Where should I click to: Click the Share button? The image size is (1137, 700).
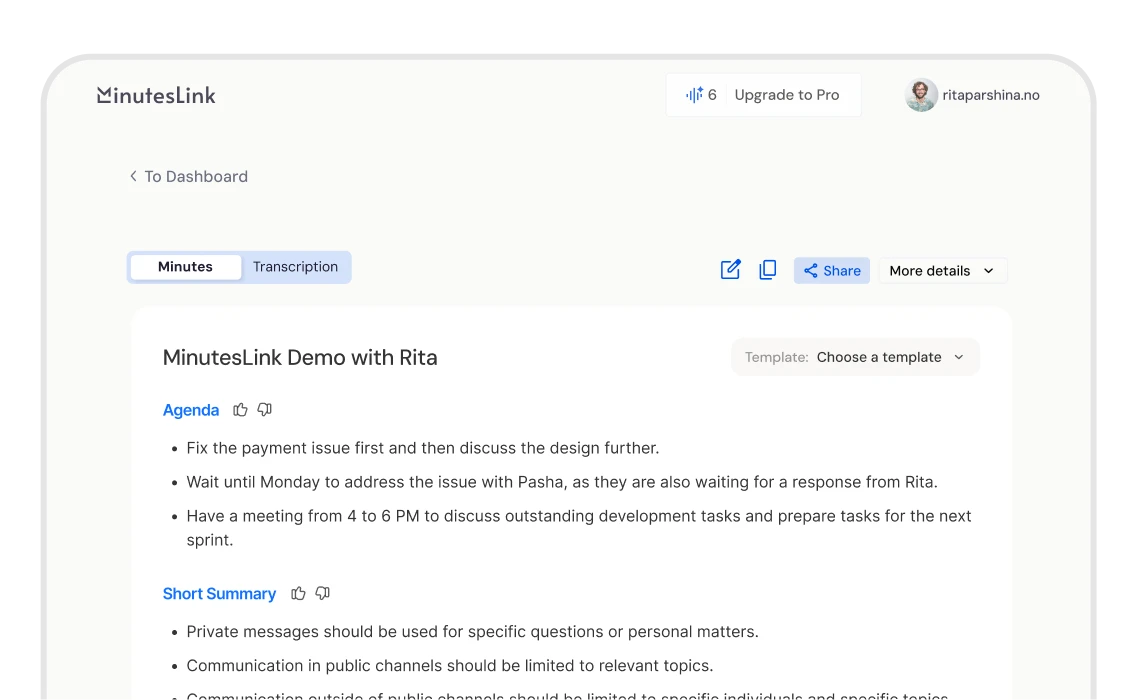click(x=832, y=271)
